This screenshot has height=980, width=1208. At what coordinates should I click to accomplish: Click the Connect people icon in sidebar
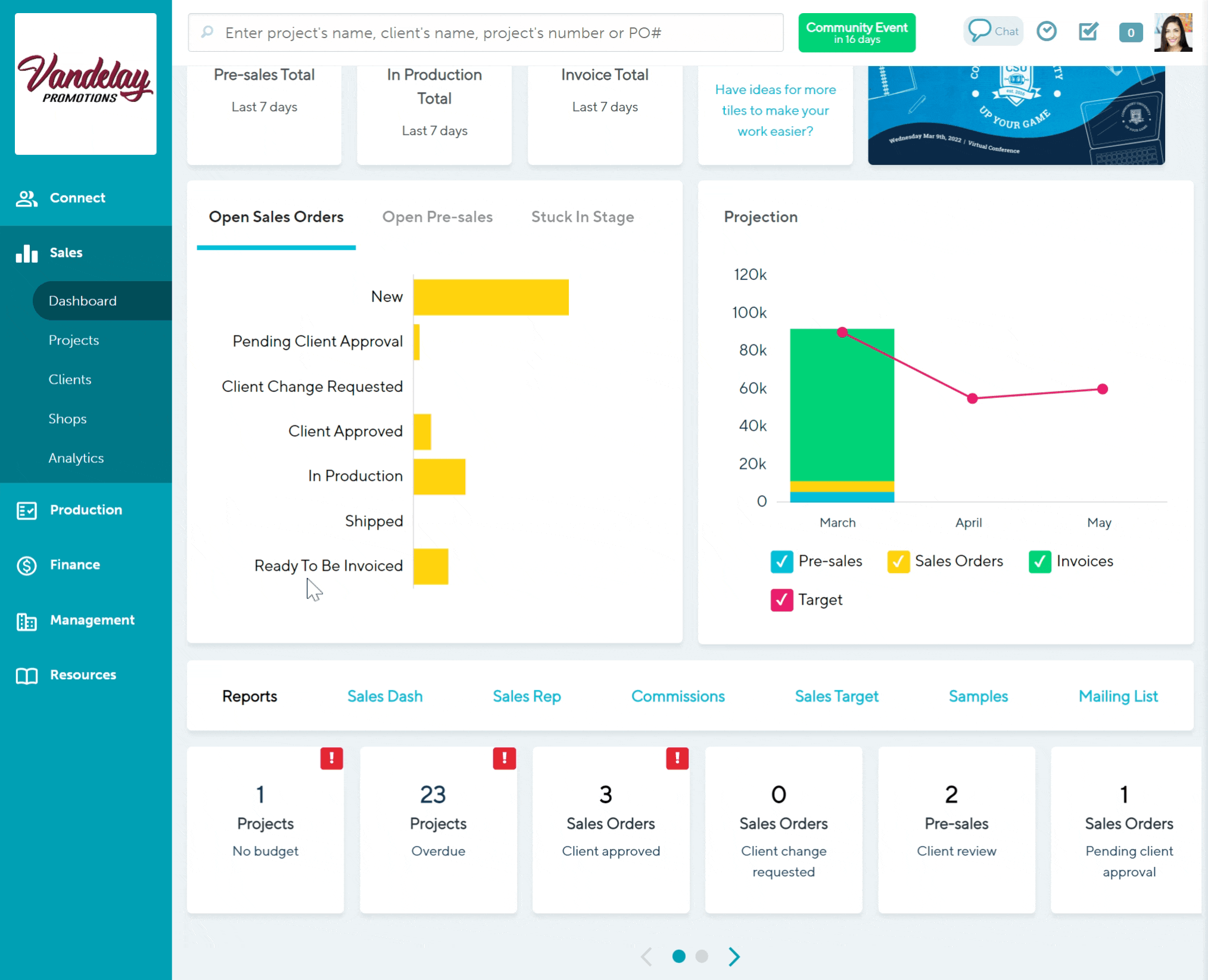coord(26,198)
